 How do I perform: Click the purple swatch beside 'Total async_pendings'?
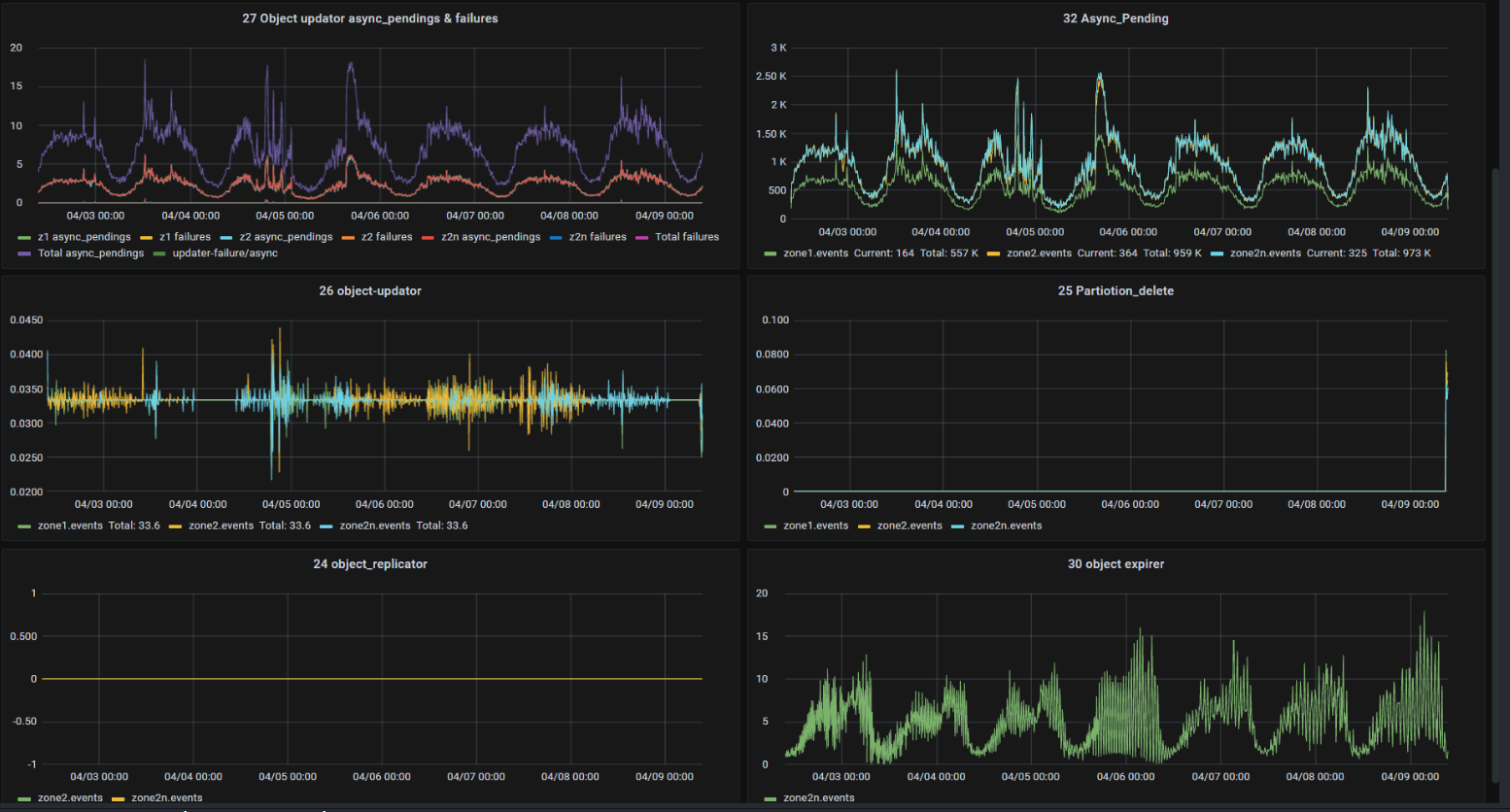(x=24, y=254)
